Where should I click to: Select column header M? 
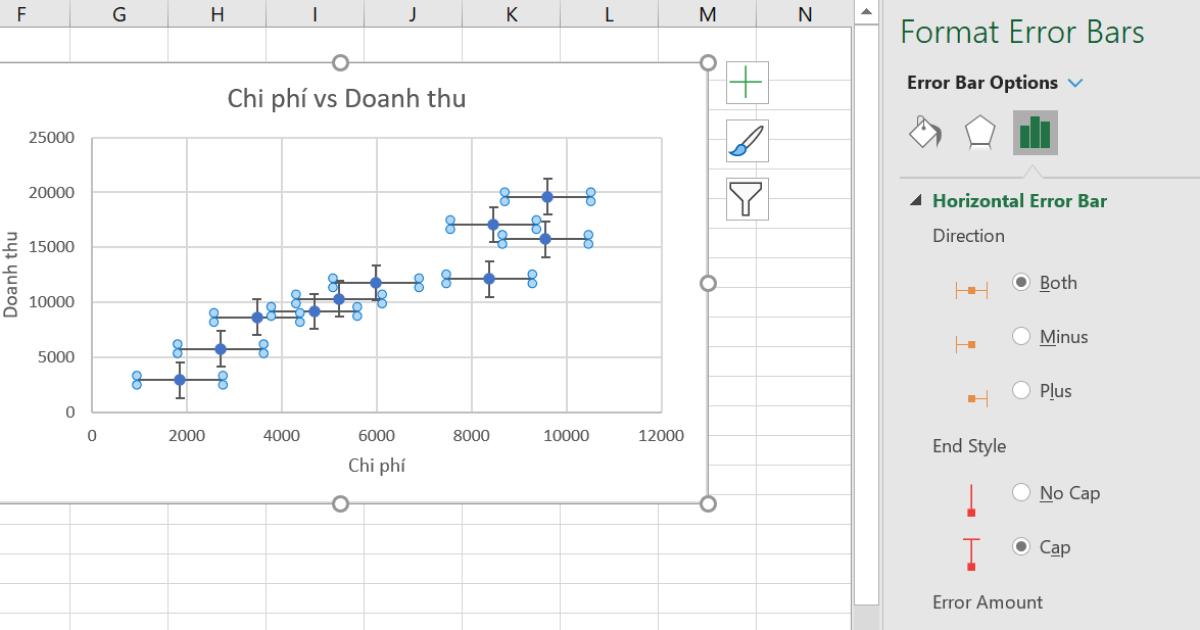click(707, 15)
